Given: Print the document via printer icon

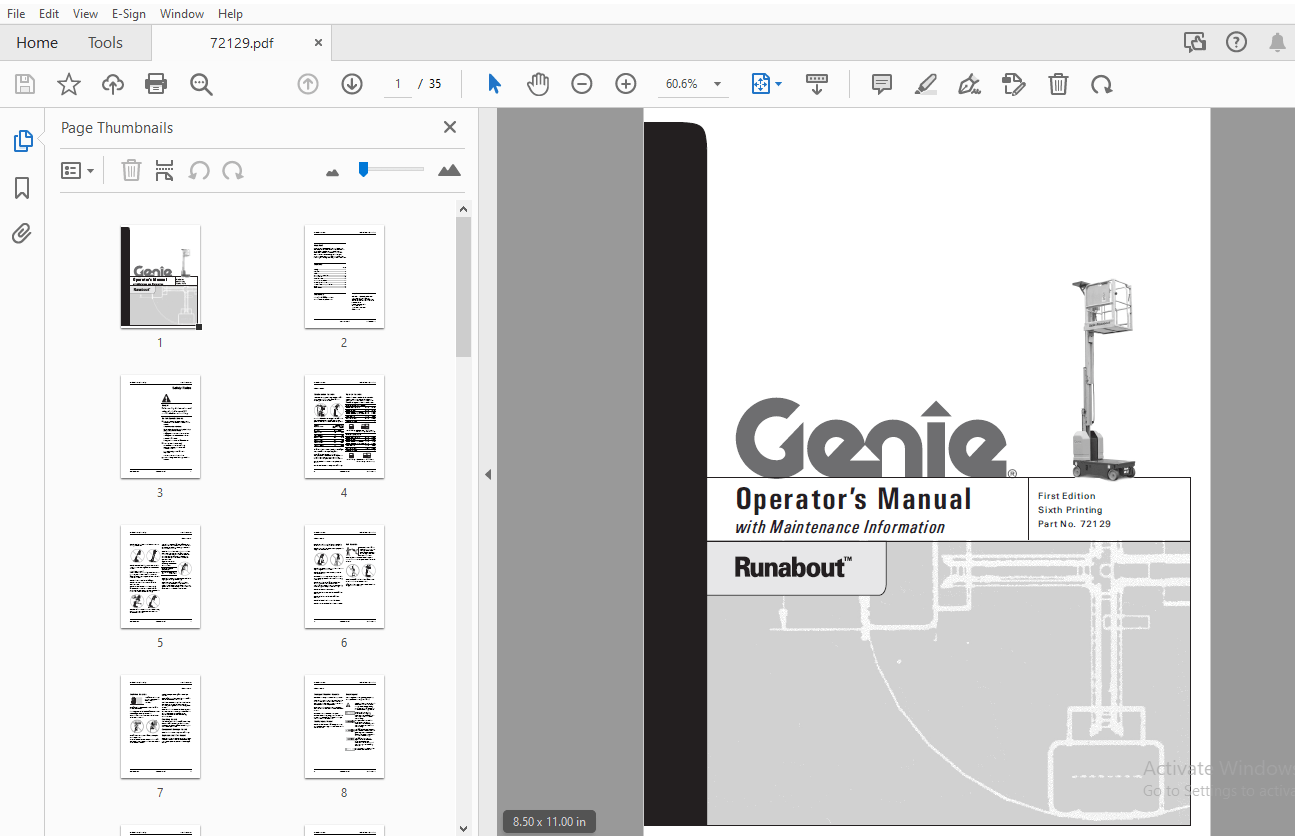Looking at the screenshot, I should click(156, 84).
